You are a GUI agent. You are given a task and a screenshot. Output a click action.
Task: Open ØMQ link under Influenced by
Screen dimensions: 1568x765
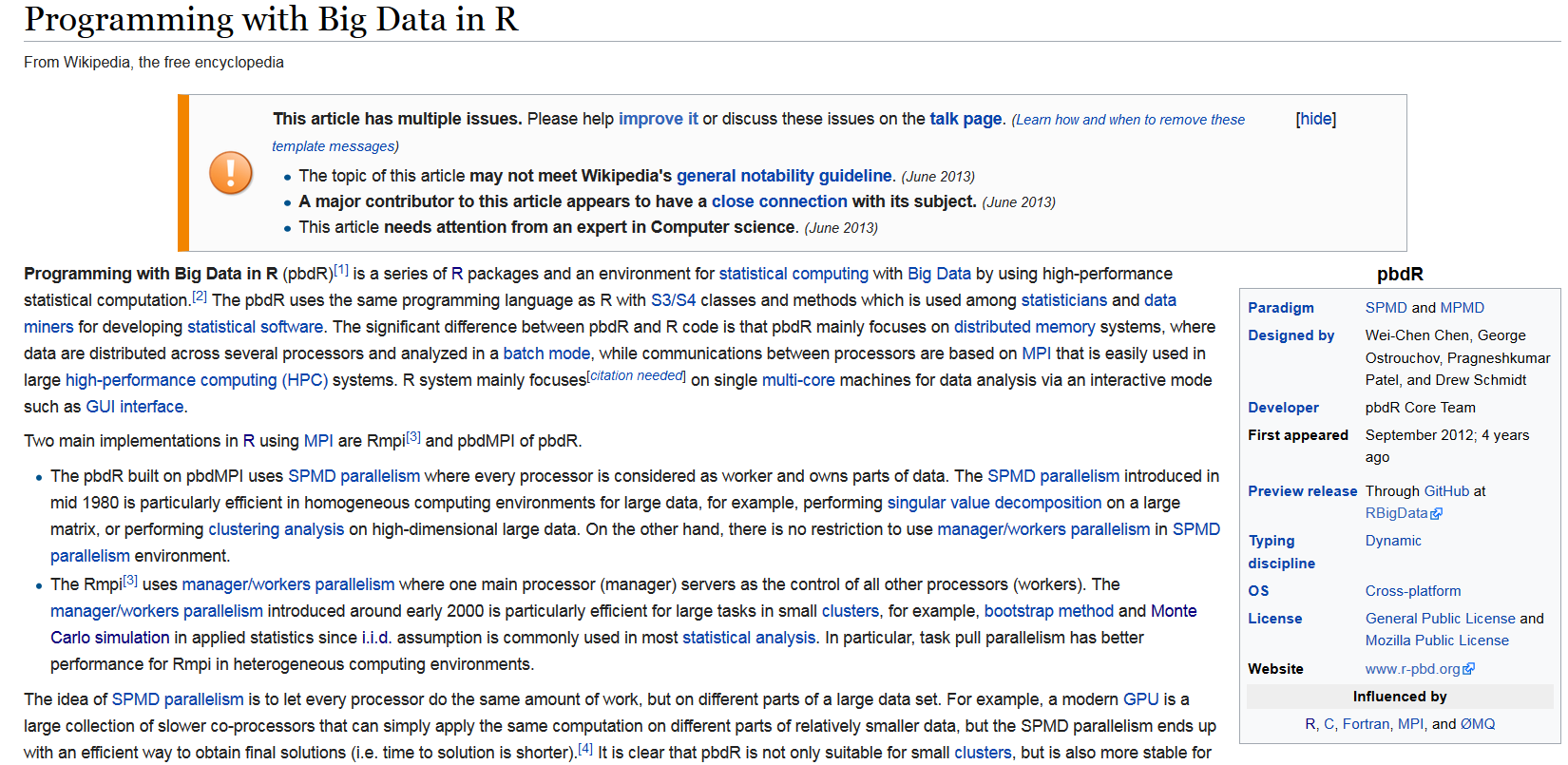click(x=1478, y=724)
